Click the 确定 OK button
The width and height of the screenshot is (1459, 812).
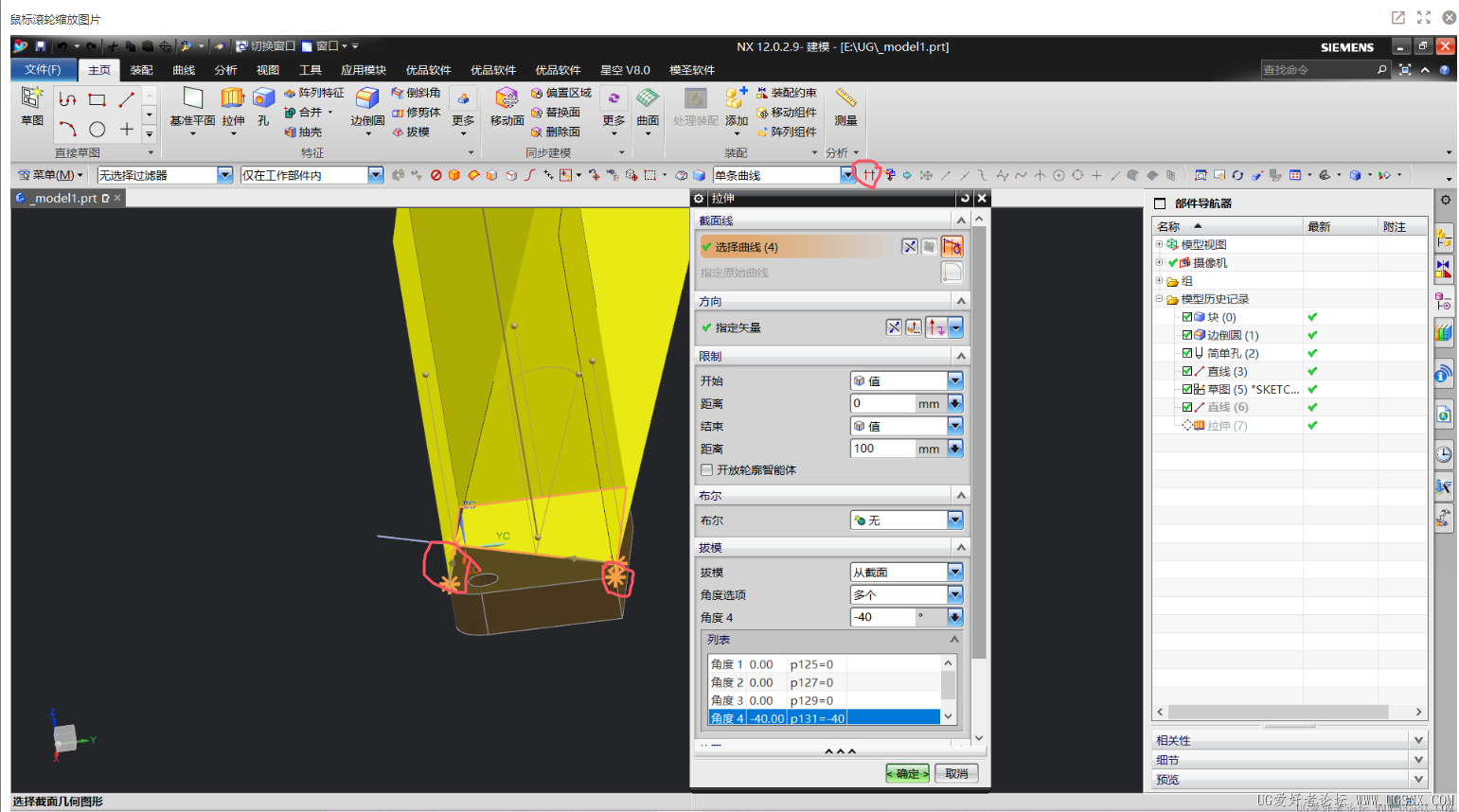(907, 773)
